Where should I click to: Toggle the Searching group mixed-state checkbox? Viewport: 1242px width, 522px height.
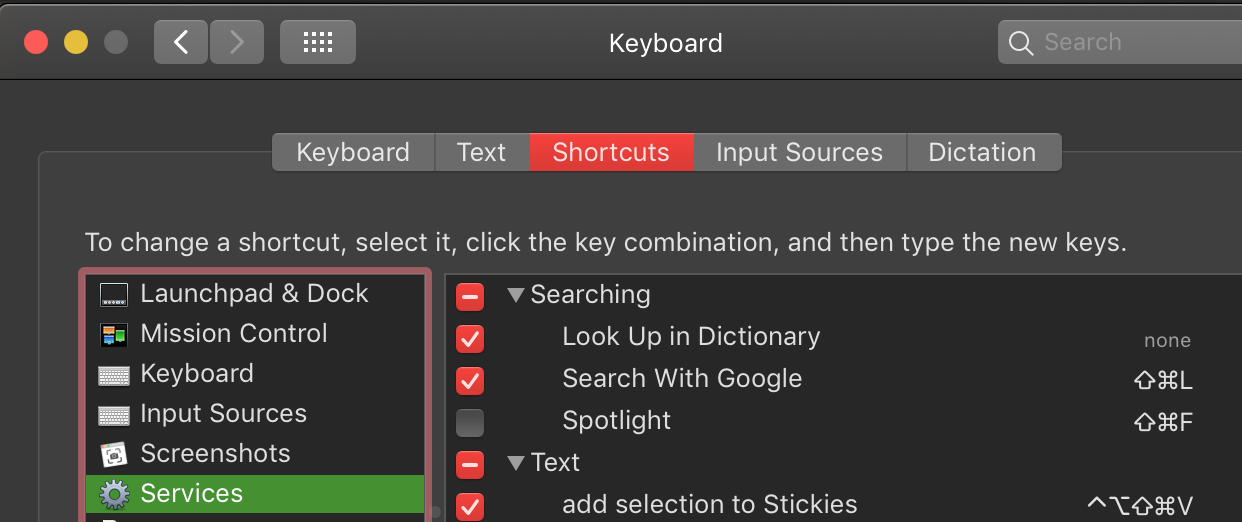point(470,296)
